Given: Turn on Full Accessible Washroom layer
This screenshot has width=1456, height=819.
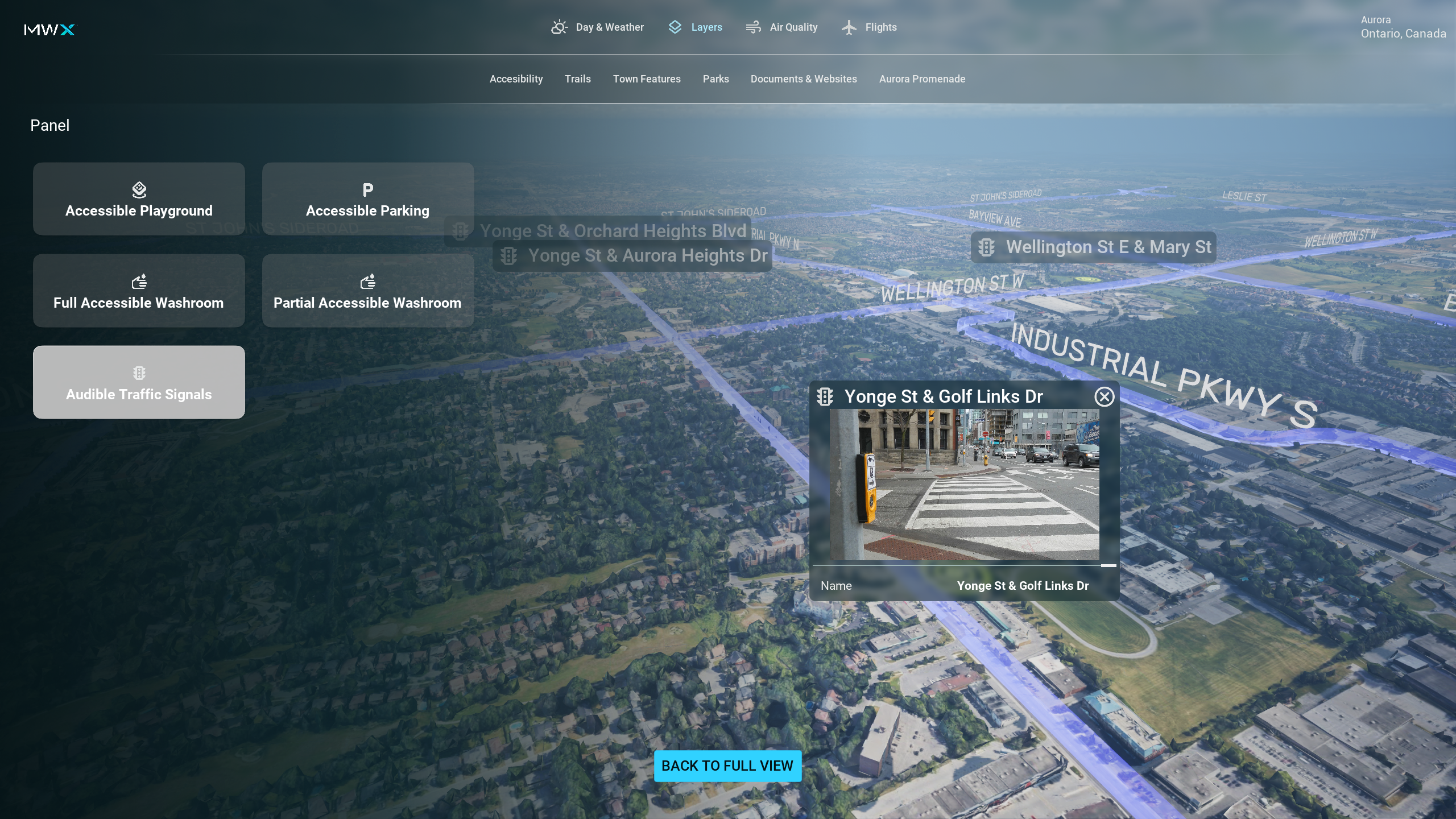Looking at the screenshot, I should [139, 291].
